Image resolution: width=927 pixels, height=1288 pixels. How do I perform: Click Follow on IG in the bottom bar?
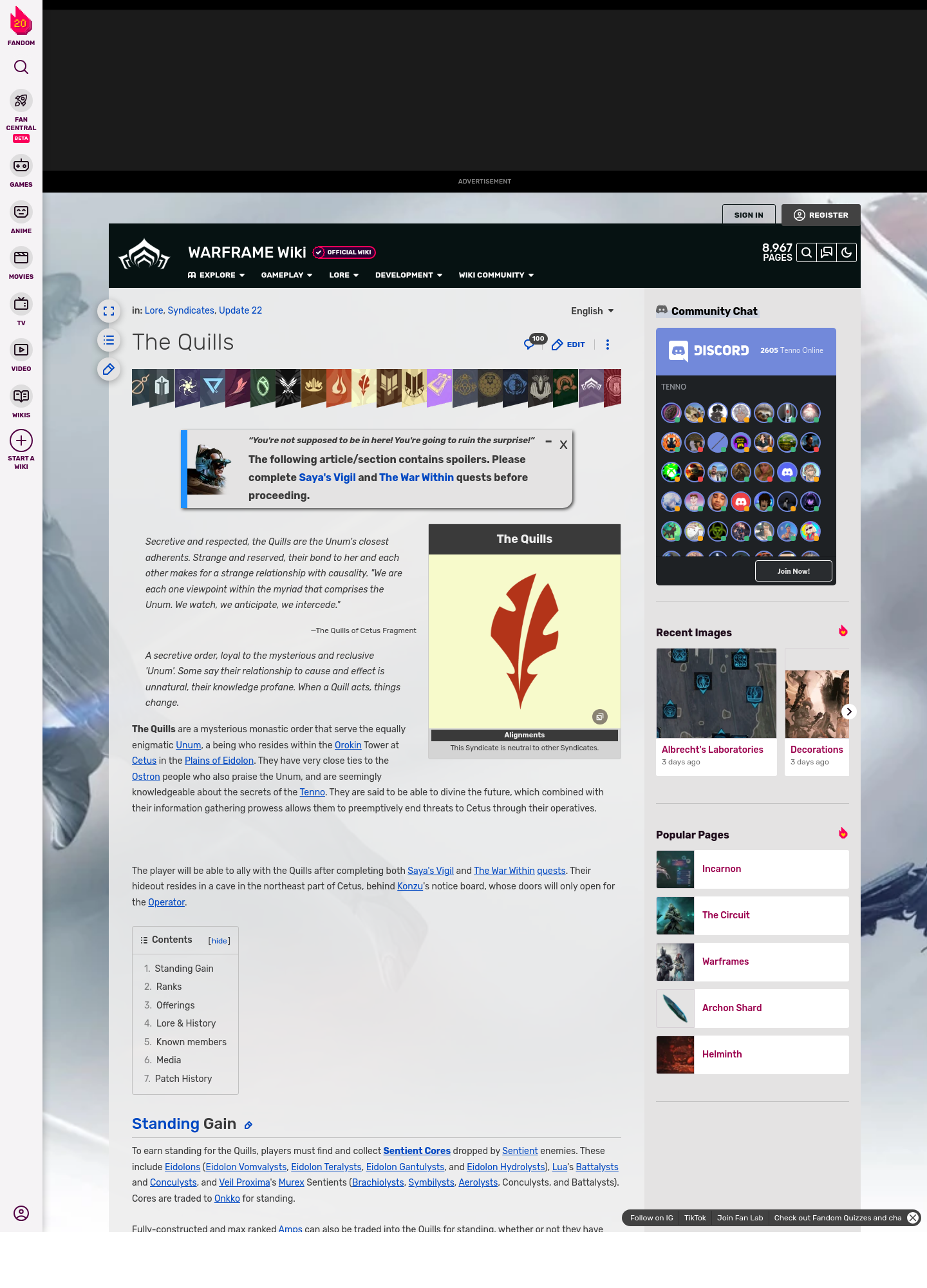(x=651, y=1218)
